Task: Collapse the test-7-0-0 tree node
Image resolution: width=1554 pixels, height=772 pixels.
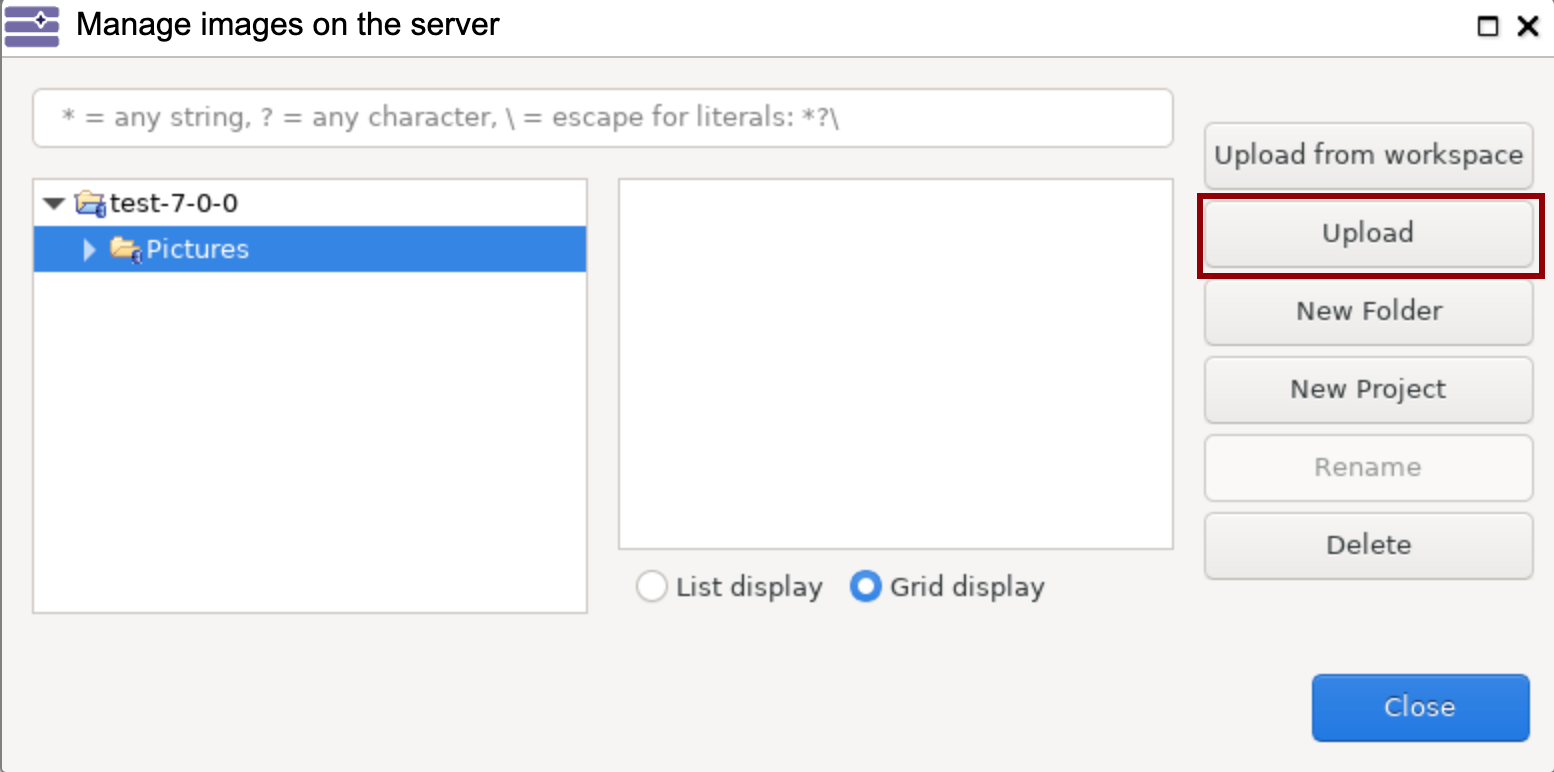Action: tap(54, 204)
